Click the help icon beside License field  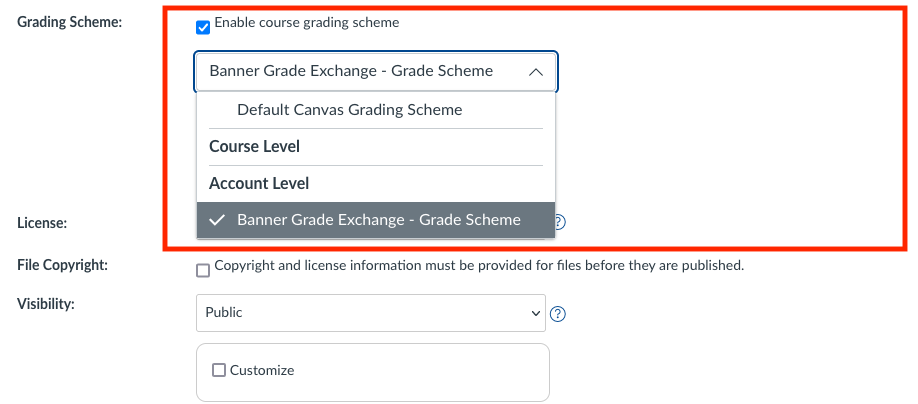pyautogui.click(x=559, y=222)
